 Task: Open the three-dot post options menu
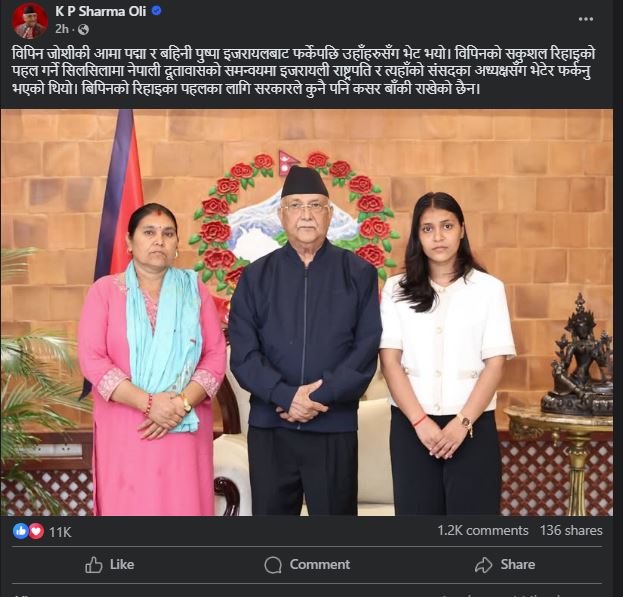tap(585, 19)
